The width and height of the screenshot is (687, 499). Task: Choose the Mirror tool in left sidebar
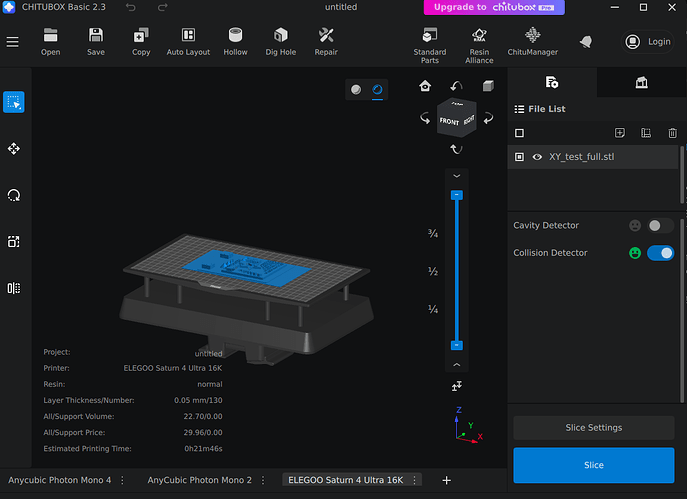click(14, 288)
